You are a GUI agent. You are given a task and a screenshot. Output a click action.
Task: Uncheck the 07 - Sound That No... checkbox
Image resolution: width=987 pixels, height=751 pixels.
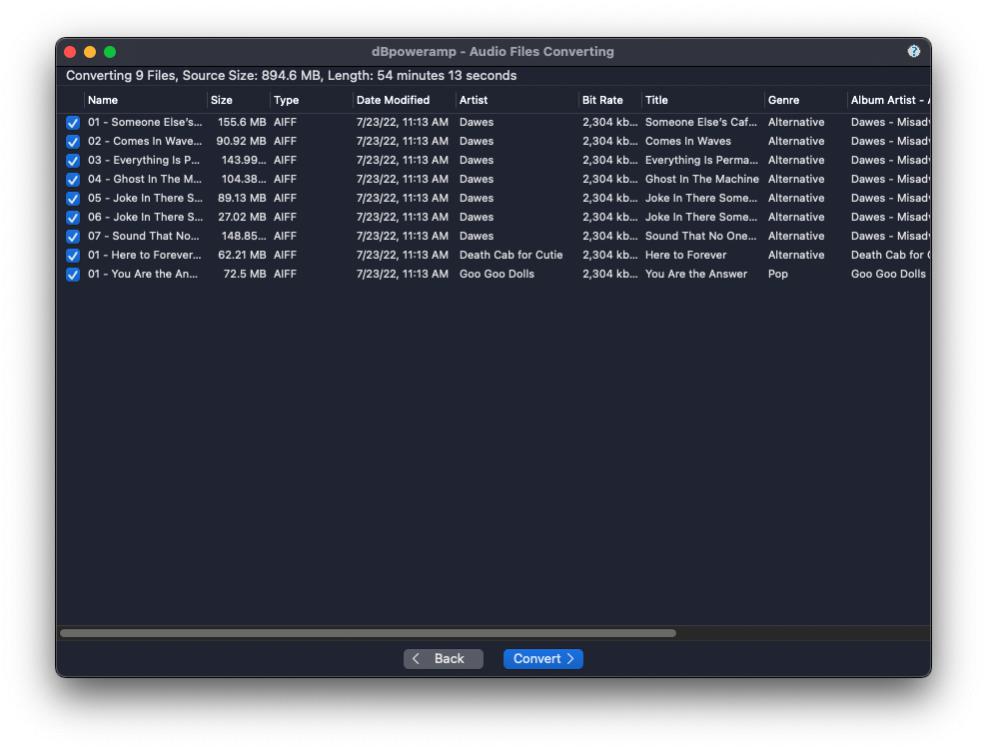[73, 237]
